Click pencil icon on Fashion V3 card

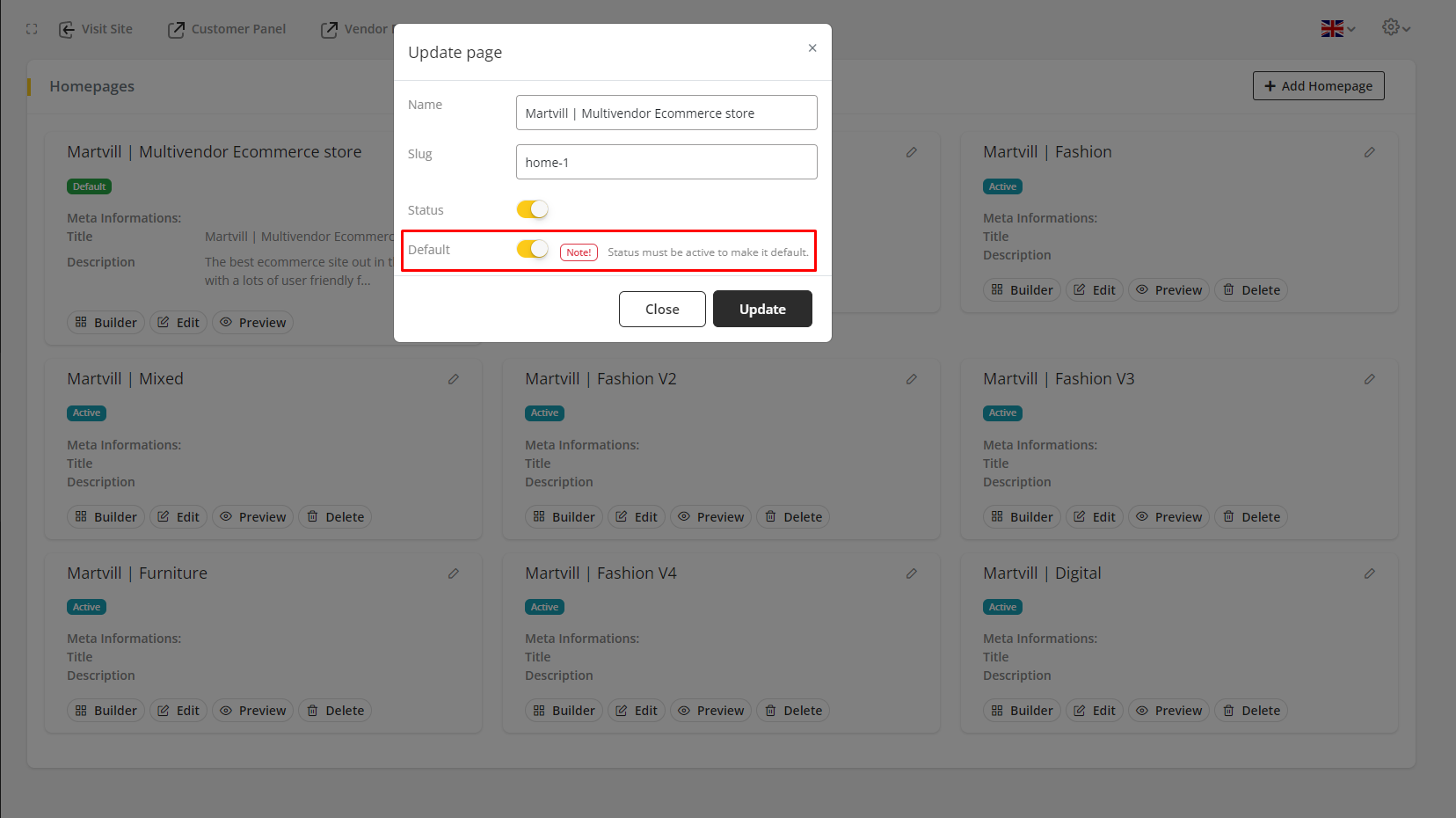[1369, 379]
